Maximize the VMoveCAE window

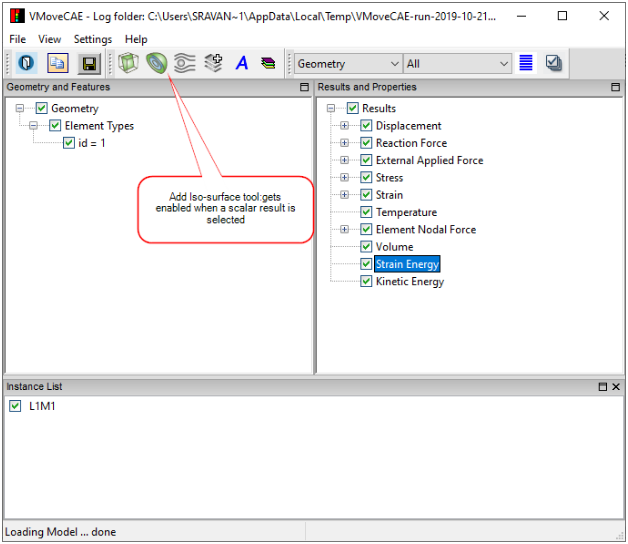562,16
